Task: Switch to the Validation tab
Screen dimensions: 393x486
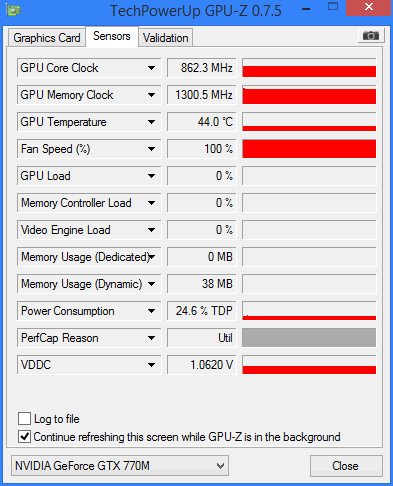Action: click(166, 38)
